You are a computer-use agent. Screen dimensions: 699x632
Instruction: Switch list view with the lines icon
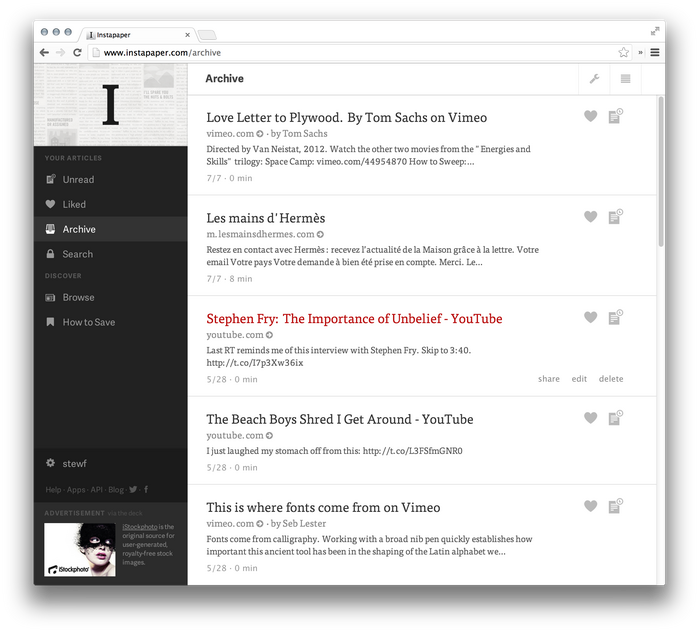(x=625, y=79)
